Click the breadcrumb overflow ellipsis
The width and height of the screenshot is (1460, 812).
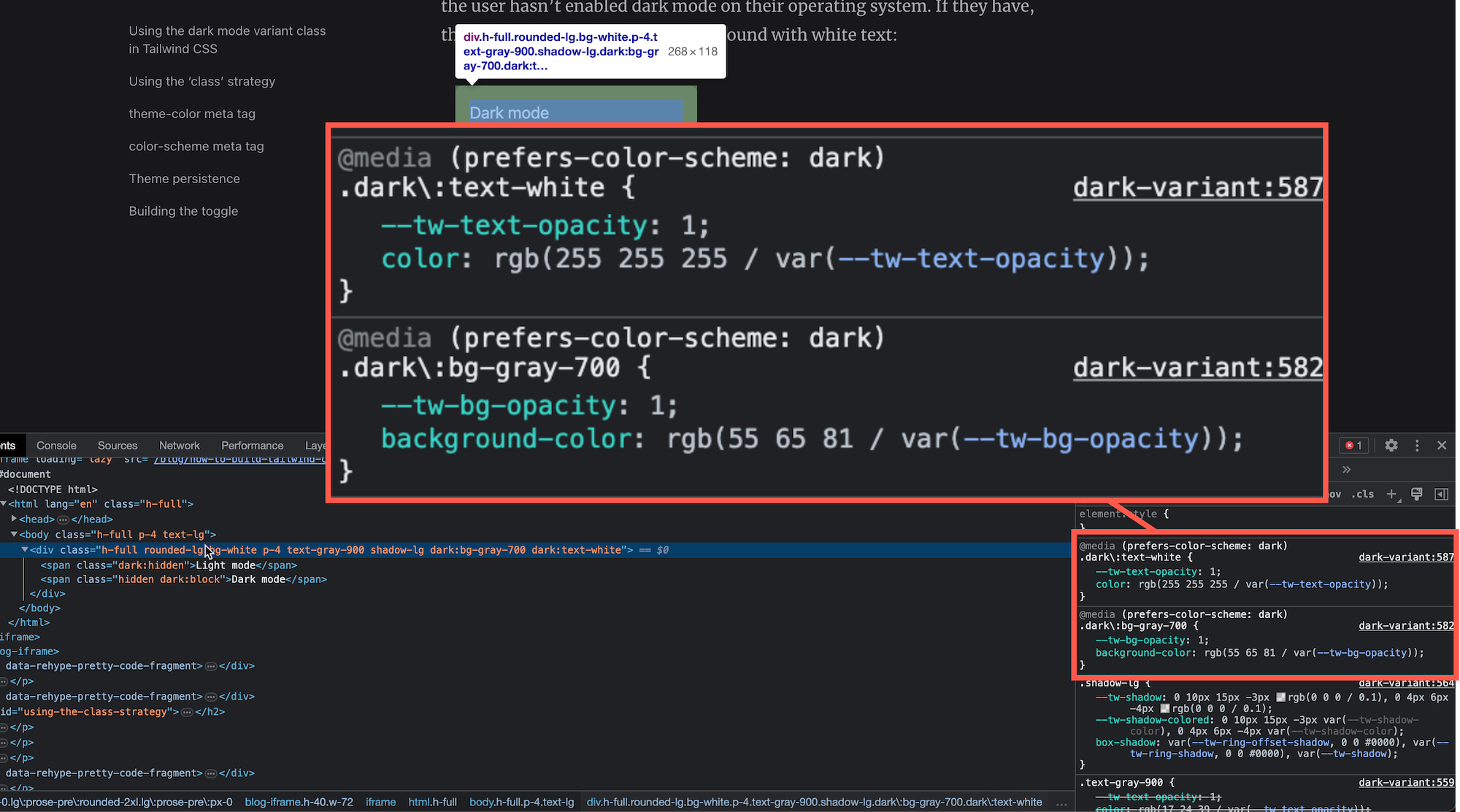click(x=1061, y=802)
